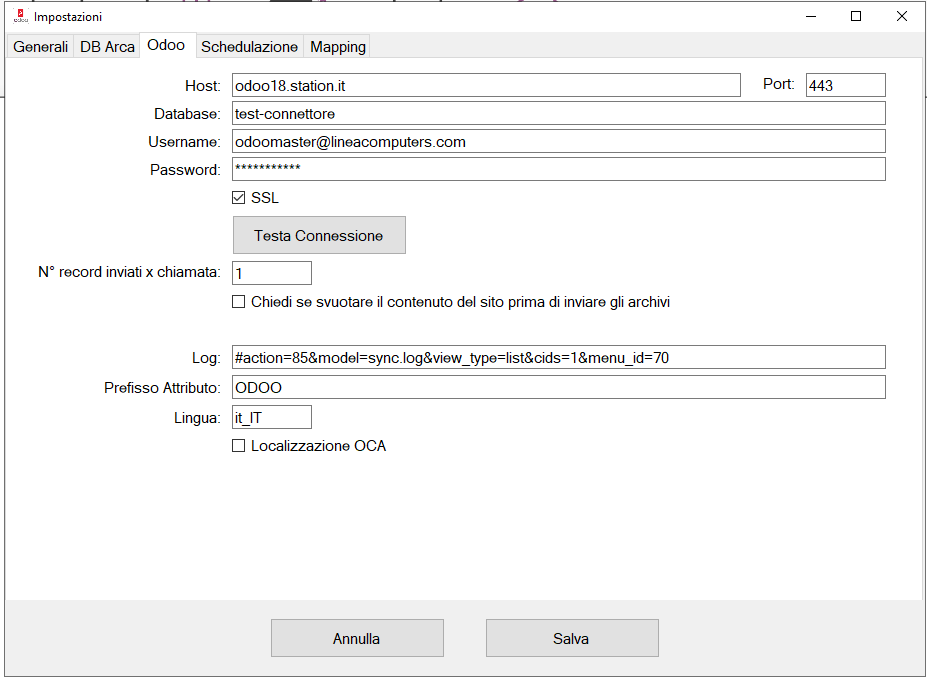927x680 pixels.
Task: Click the N° record inviati field
Action: pos(271,273)
